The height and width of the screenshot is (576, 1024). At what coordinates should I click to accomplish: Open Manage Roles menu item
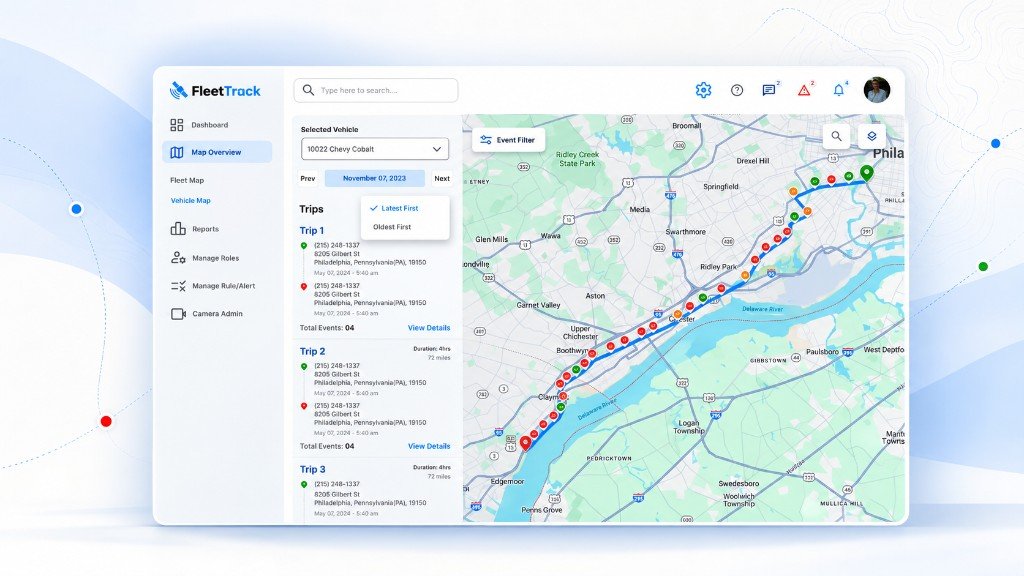[217, 258]
